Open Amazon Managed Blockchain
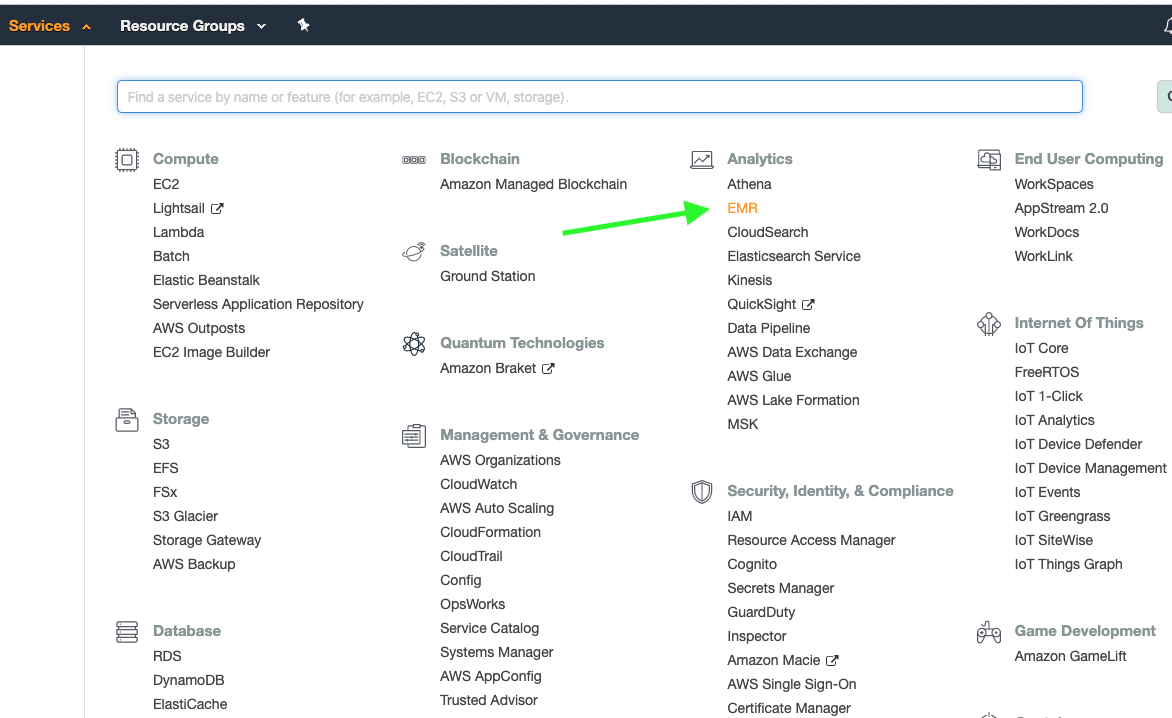This screenshot has width=1172, height=718. point(534,184)
